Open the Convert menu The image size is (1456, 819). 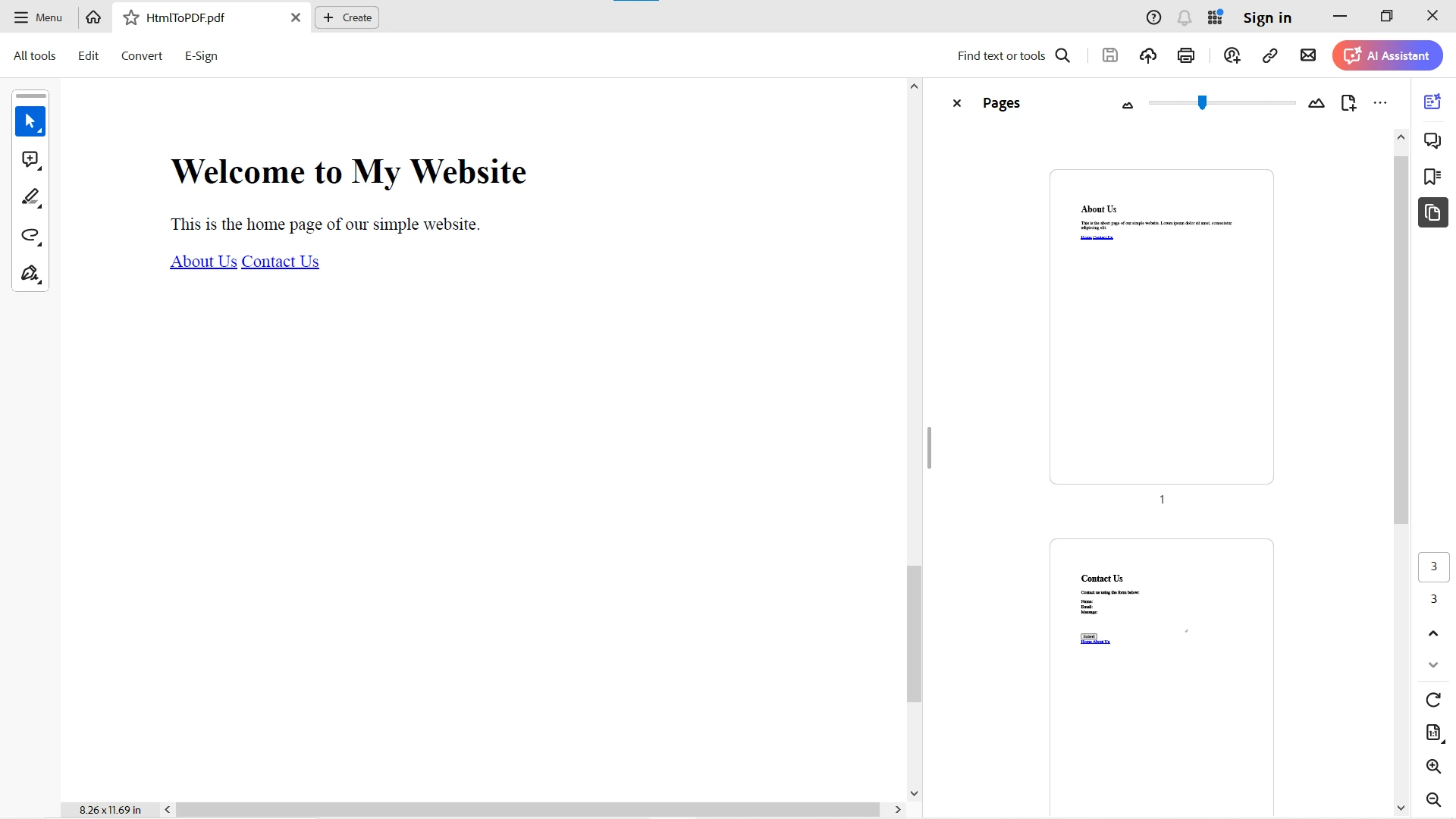point(141,55)
